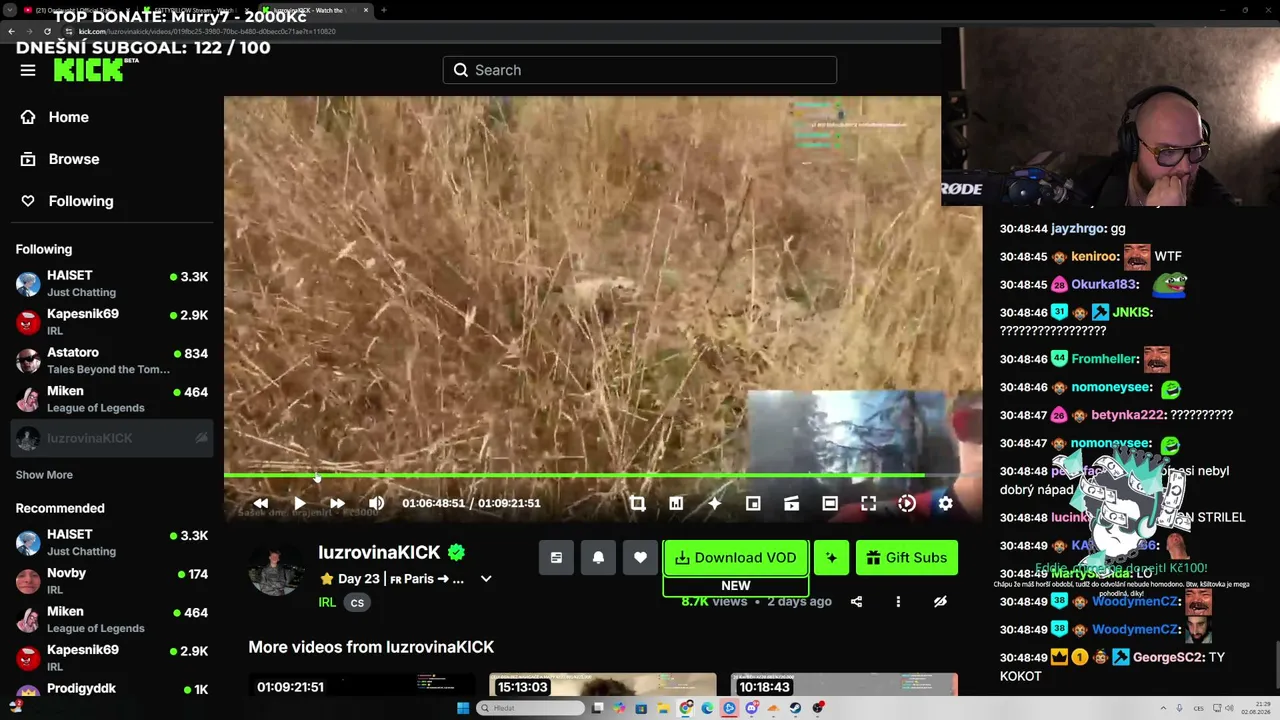Enable picture-in-picture mode
The image size is (1280, 720).
(x=753, y=503)
